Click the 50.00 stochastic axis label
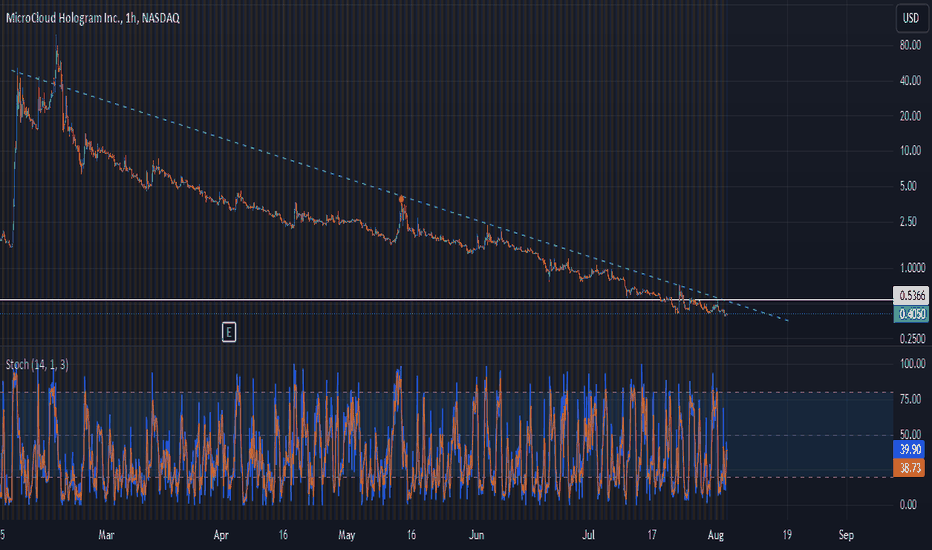Screen dimensions: 932x550 pos(910,434)
